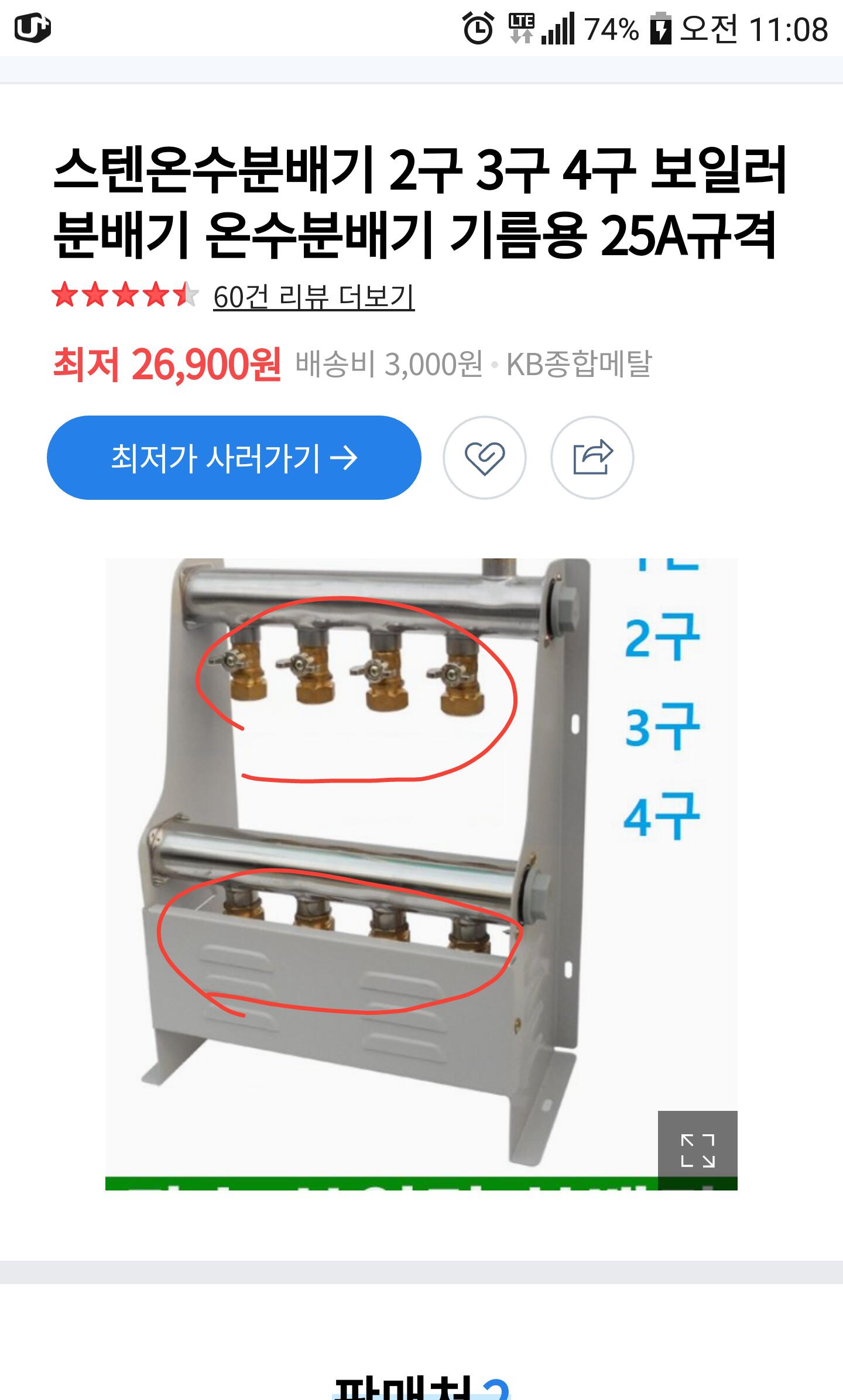
Task: Open 60건 리뷰 더보기 link
Action: click(314, 297)
